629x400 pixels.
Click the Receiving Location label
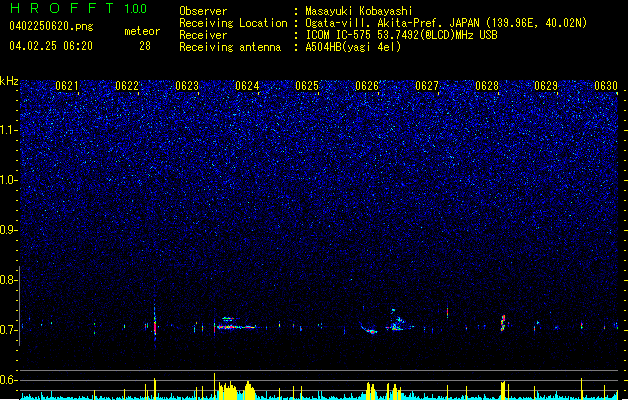[x=233, y=23]
